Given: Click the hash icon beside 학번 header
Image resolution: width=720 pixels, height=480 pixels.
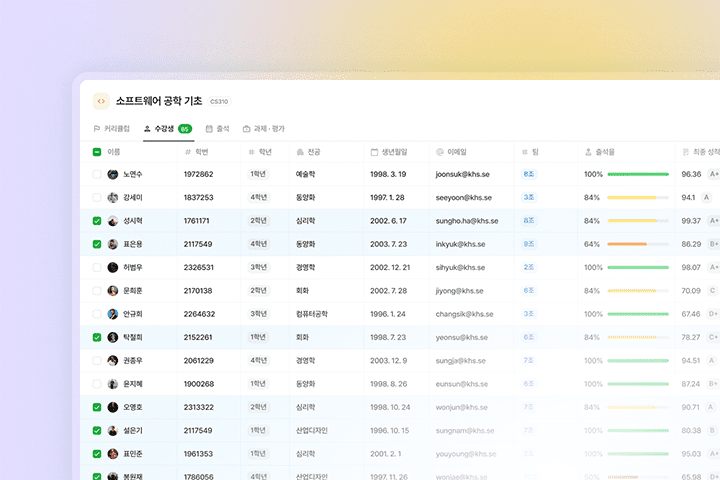Looking at the screenshot, I should [x=187, y=152].
